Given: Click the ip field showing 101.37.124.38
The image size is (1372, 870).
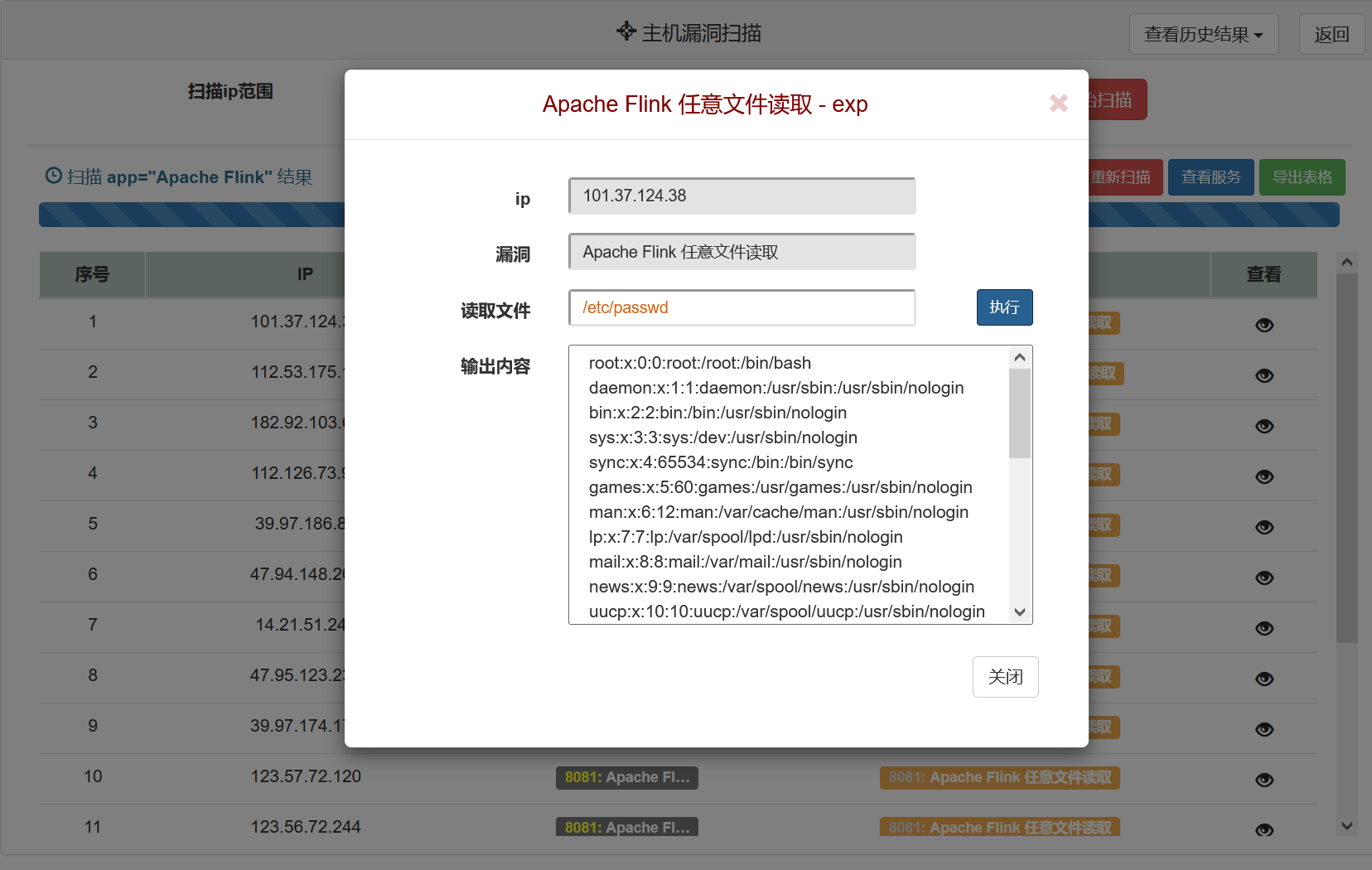Looking at the screenshot, I should 742,196.
